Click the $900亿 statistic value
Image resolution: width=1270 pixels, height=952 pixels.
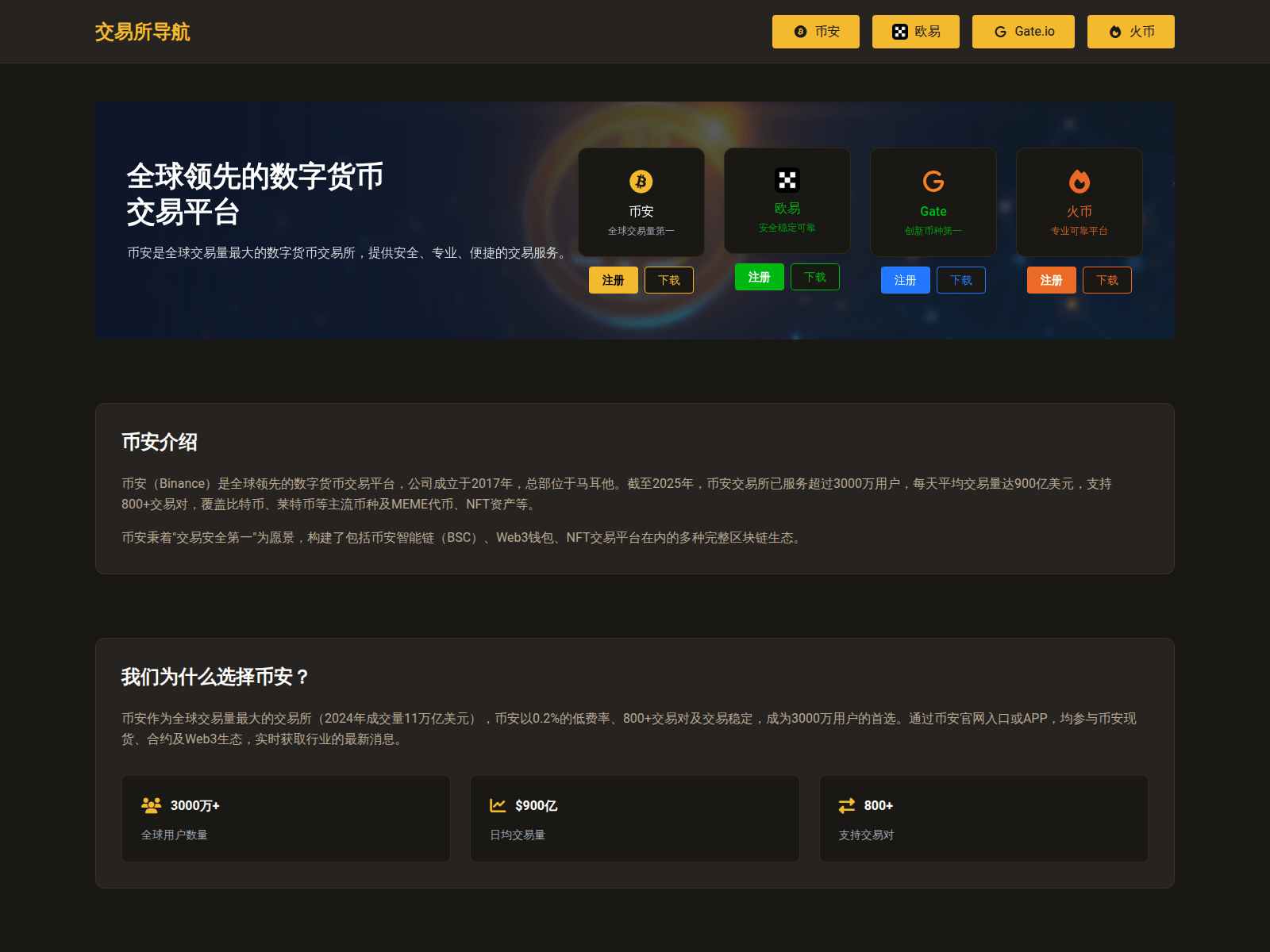click(x=537, y=805)
